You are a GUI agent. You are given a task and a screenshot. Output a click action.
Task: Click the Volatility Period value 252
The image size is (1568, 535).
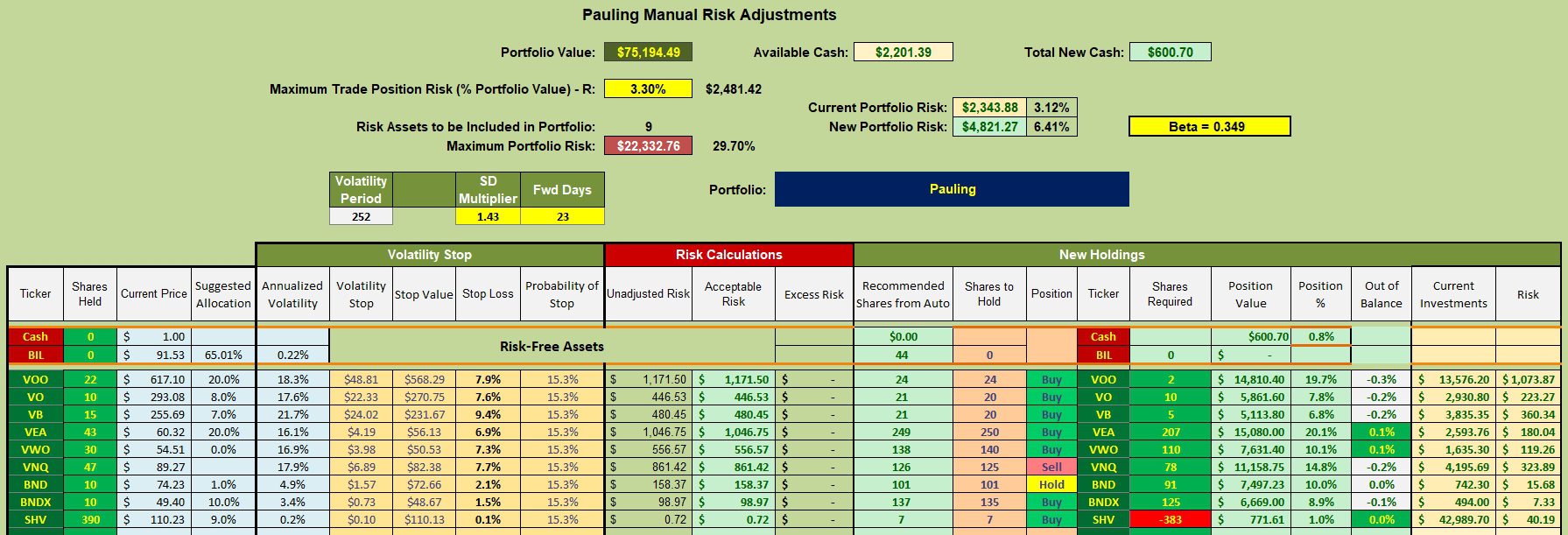point(361,216)
